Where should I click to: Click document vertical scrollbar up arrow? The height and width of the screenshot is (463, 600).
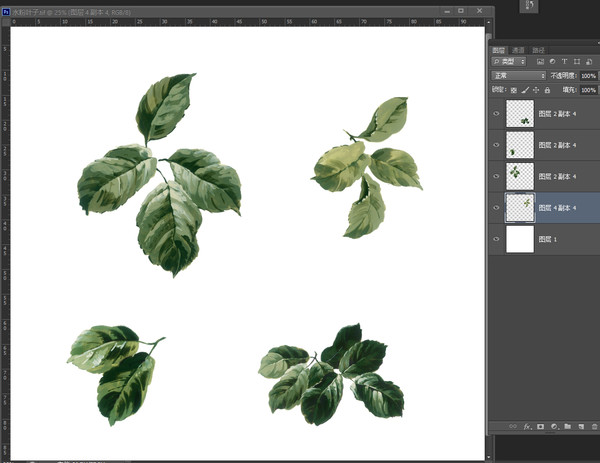click(488, 22)
